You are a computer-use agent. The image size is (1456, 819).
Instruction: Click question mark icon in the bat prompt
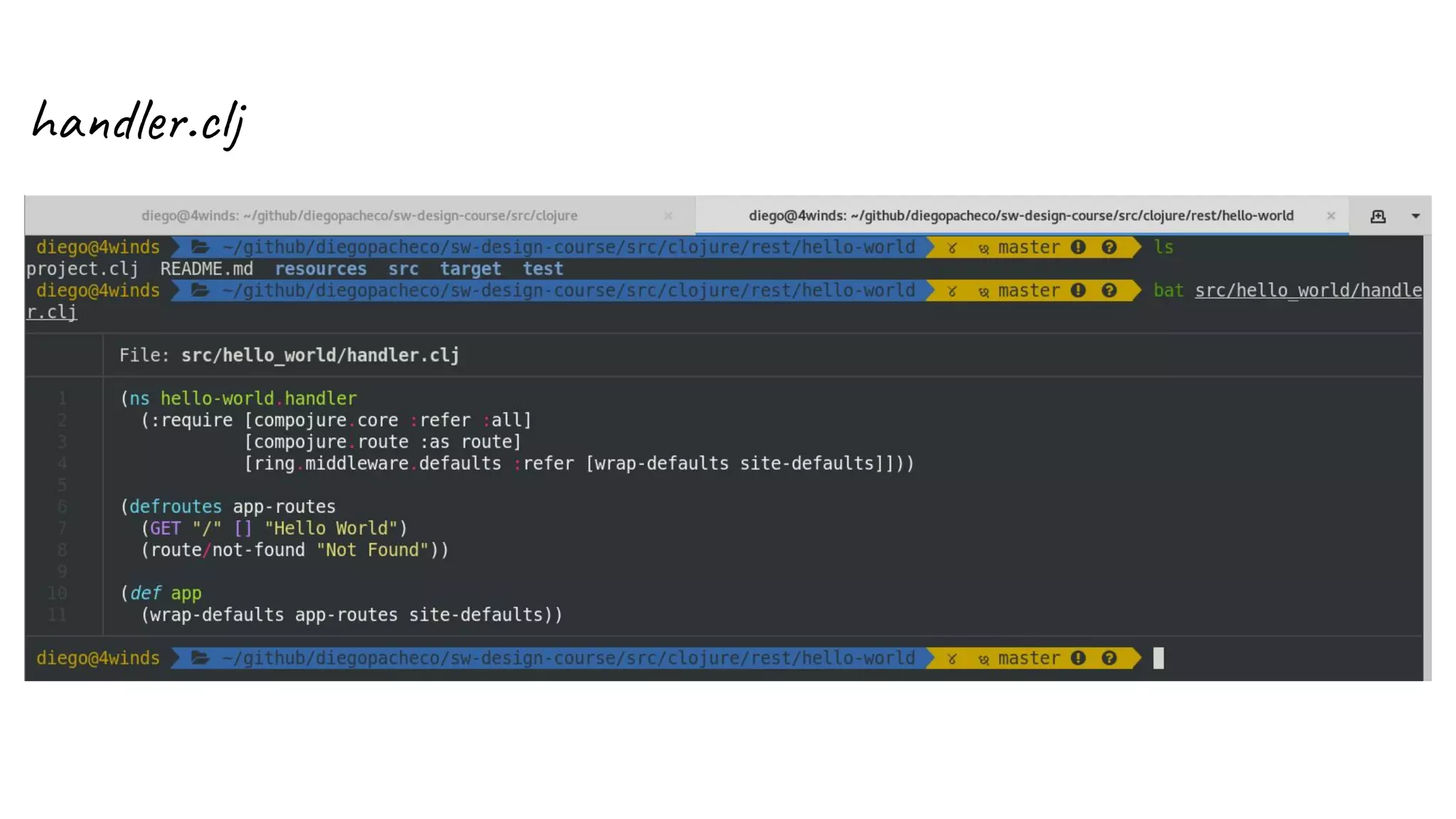pos(1109,291)
